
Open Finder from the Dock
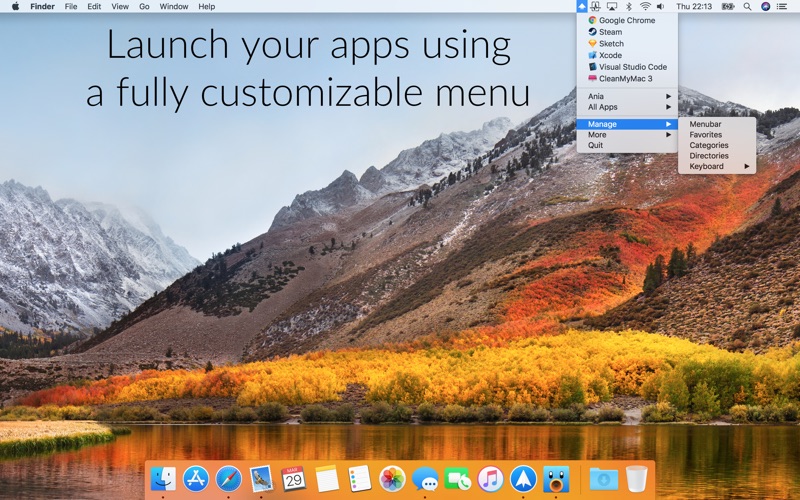(x=163, y=479)
